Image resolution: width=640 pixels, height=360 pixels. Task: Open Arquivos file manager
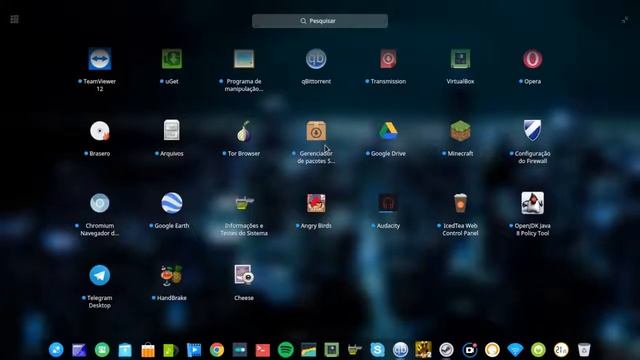point(172,131)
